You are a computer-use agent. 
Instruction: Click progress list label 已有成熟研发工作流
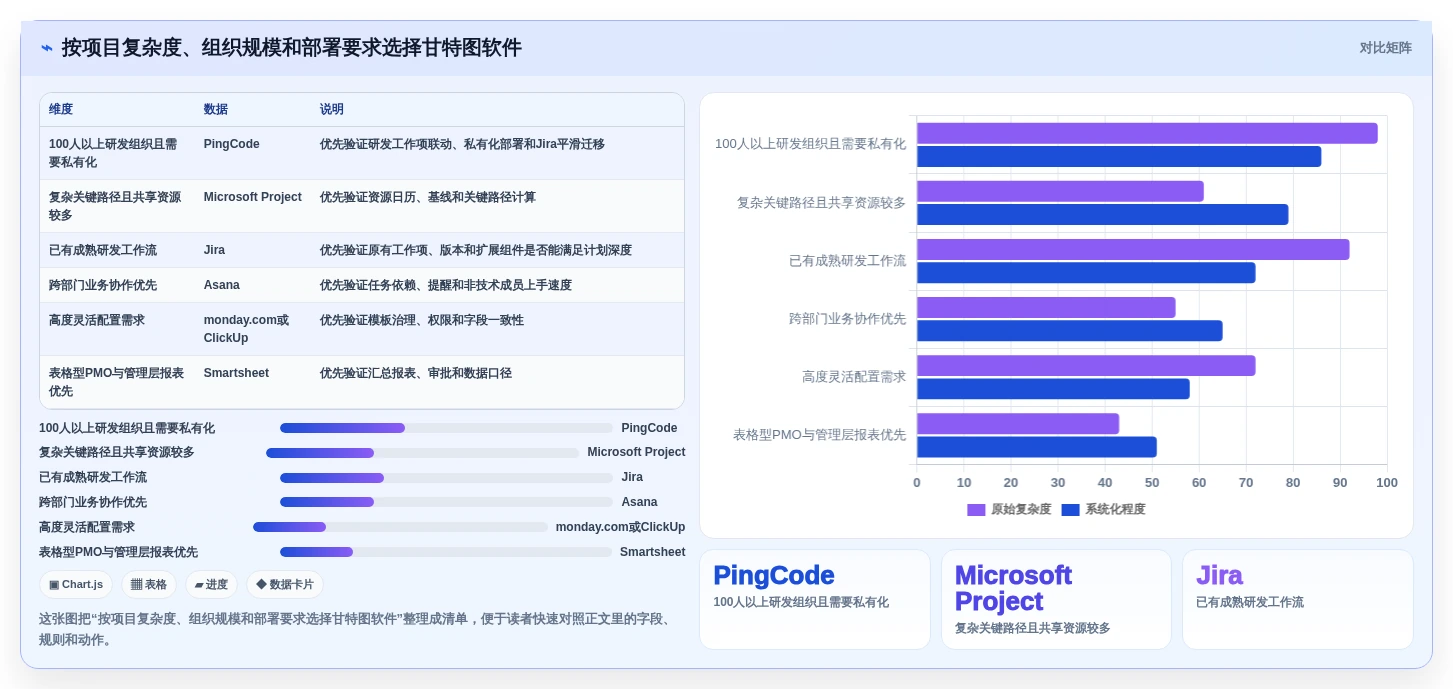pyautogui.click(x=93, y=477)
